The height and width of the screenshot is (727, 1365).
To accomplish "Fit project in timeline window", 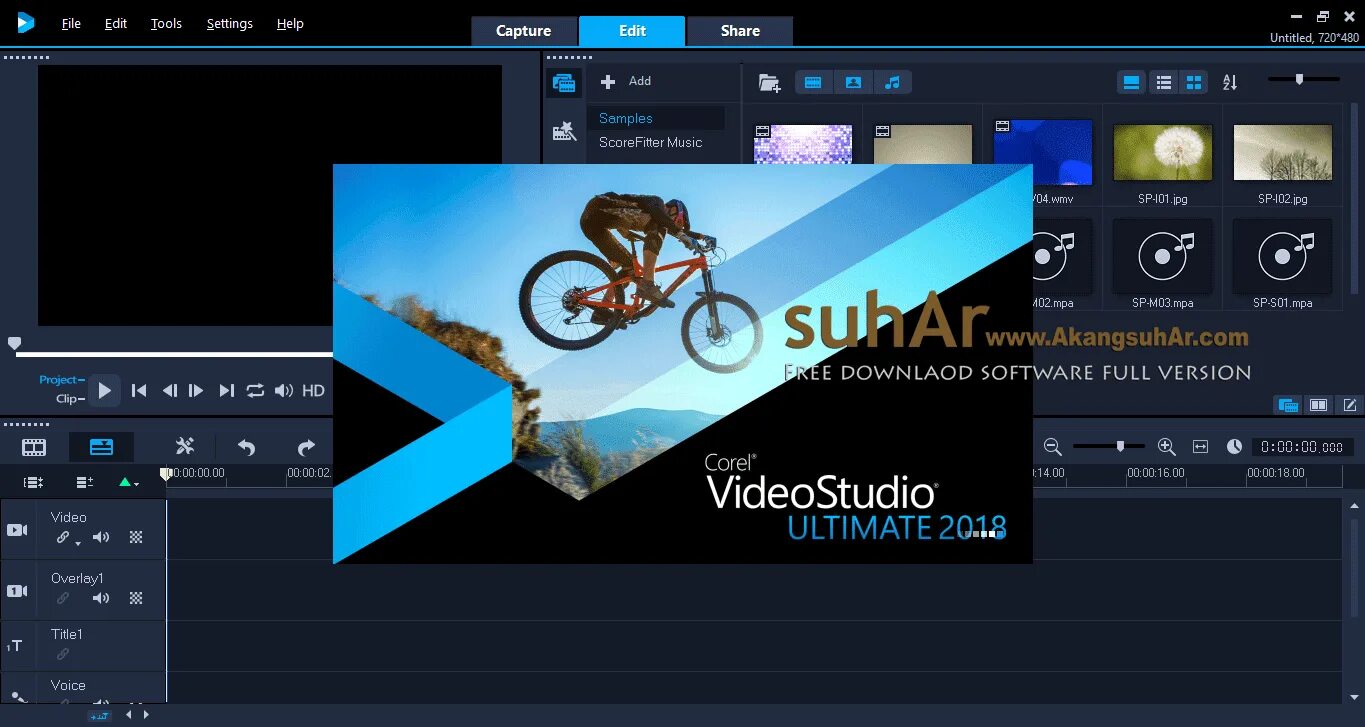I will tap(1201, 447).
